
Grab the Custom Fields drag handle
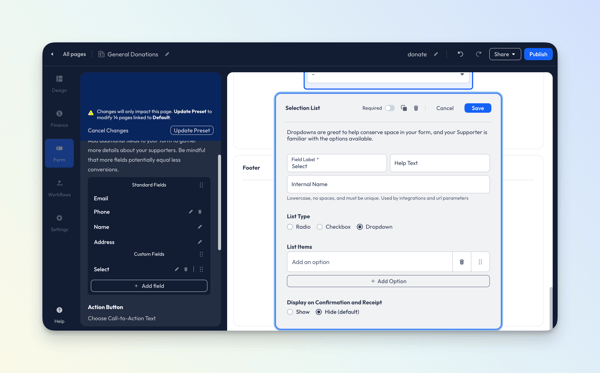click(201, 254)
